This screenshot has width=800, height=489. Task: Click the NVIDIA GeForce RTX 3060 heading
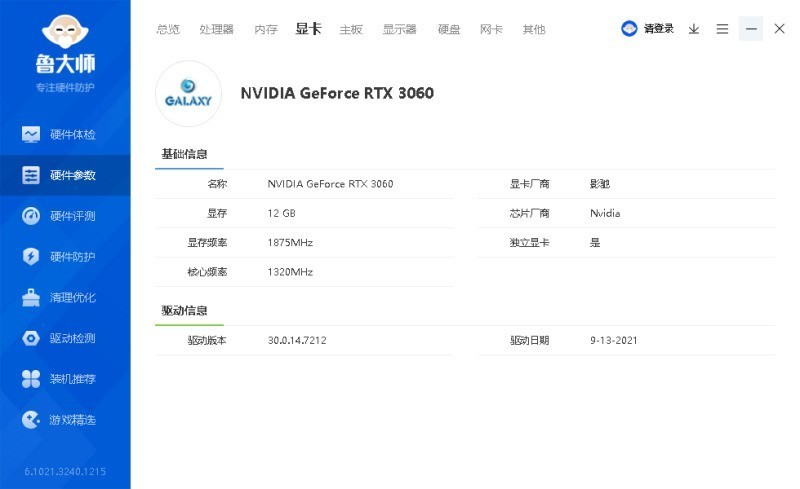click(x=337, y=93)
